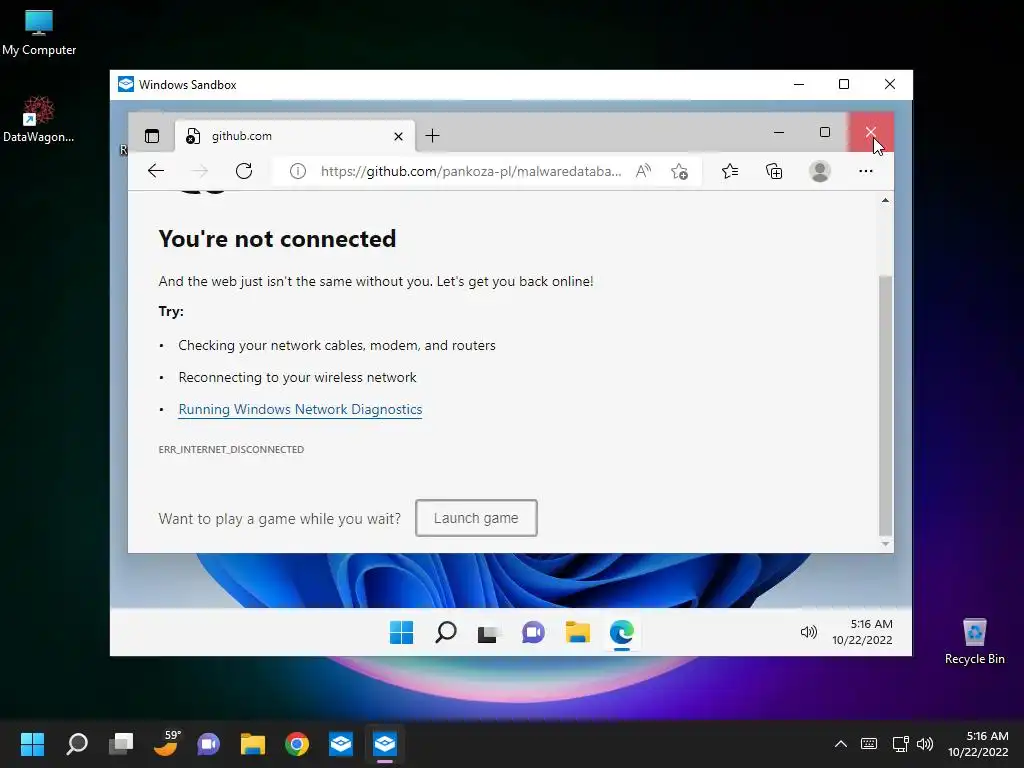Click Running Windows Network Diagnostics link
The image size is (1024, 768).
(x=300, y=409)
